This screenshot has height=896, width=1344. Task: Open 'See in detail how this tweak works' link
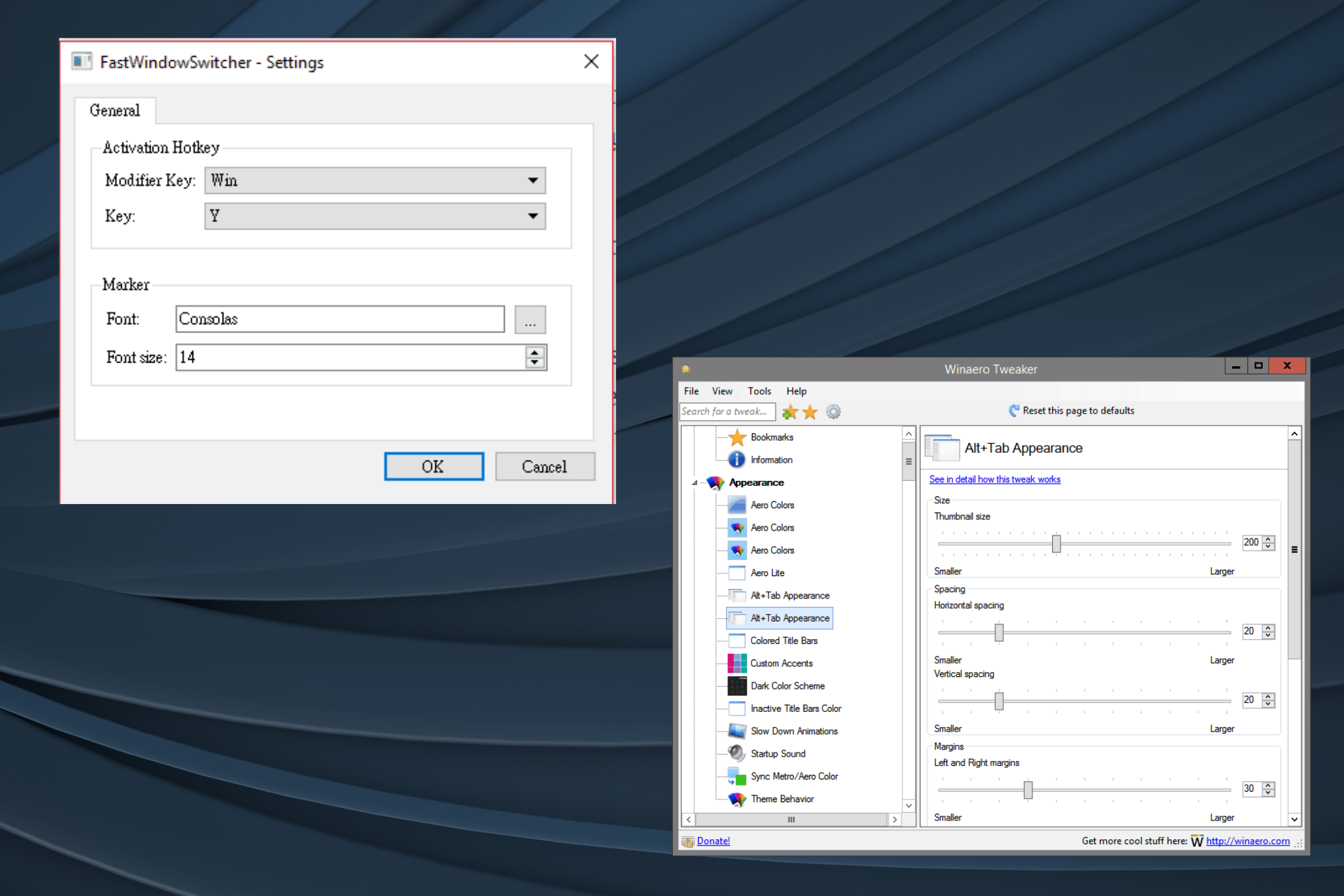tap(995, 479)
